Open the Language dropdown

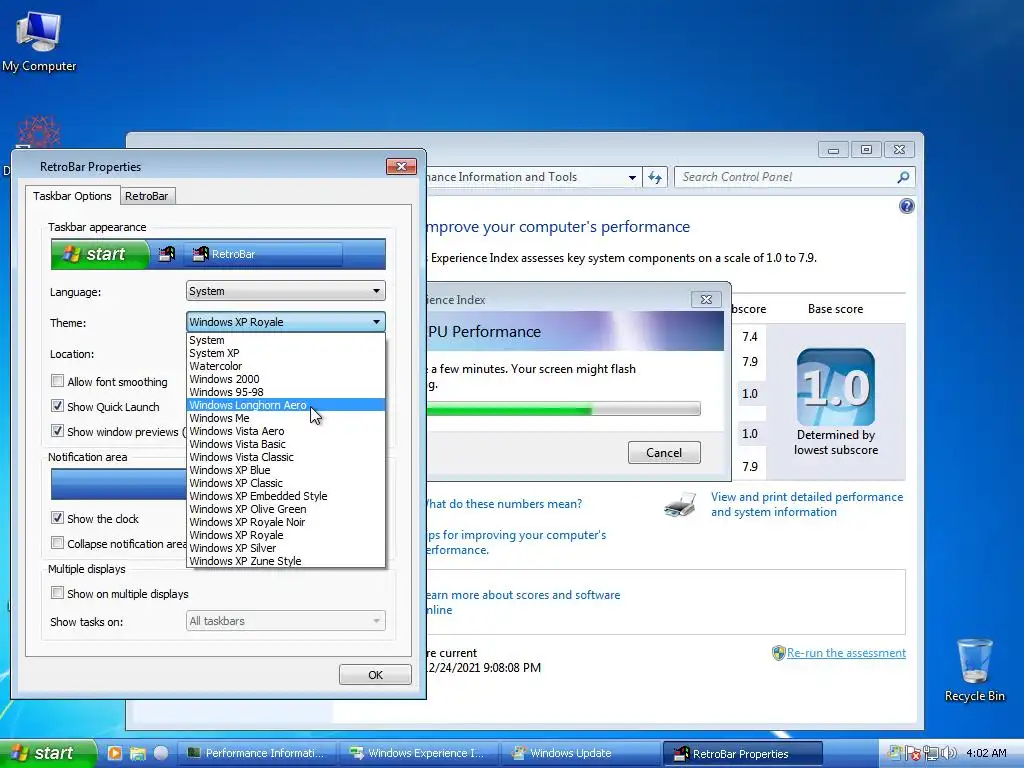[285, 291]
